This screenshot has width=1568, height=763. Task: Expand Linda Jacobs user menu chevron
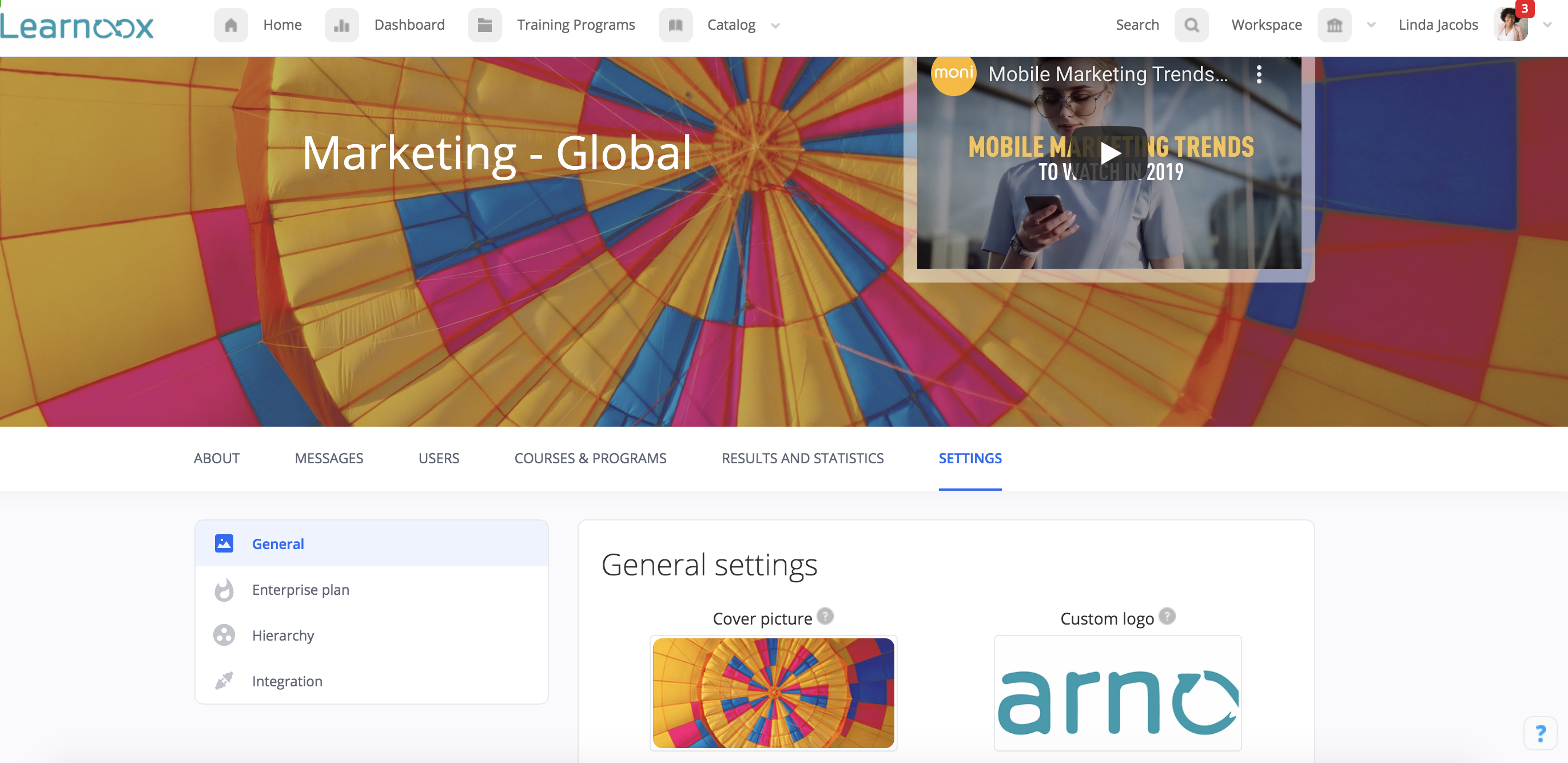(x=1547, y=25)
